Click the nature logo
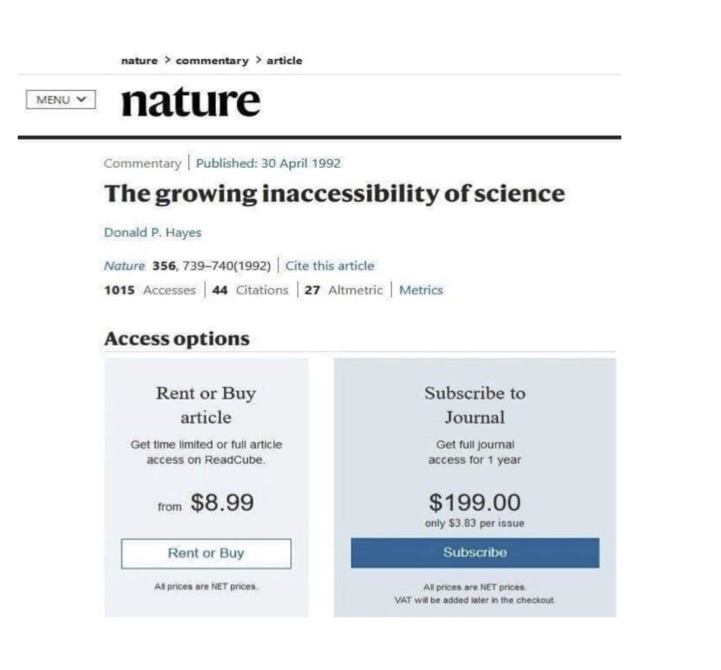The image size is (721, 670). 190,101
